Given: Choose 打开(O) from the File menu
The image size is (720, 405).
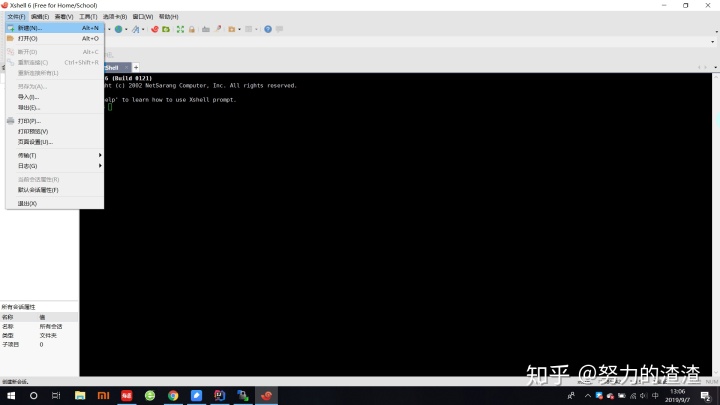Looking at the screenshot, I should click(x=55, y=39).
